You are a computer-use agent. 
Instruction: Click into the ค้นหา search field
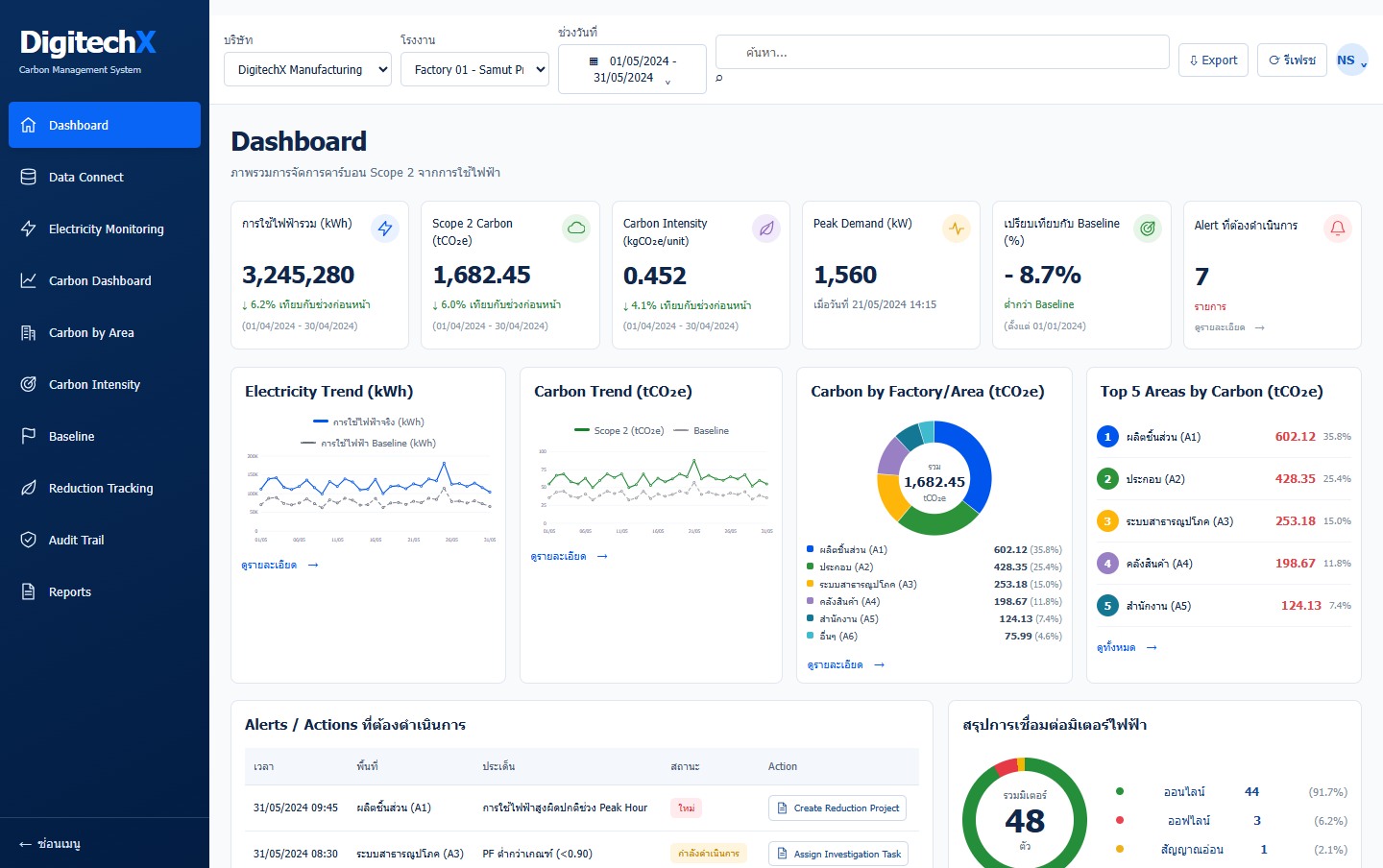(942, 52)
